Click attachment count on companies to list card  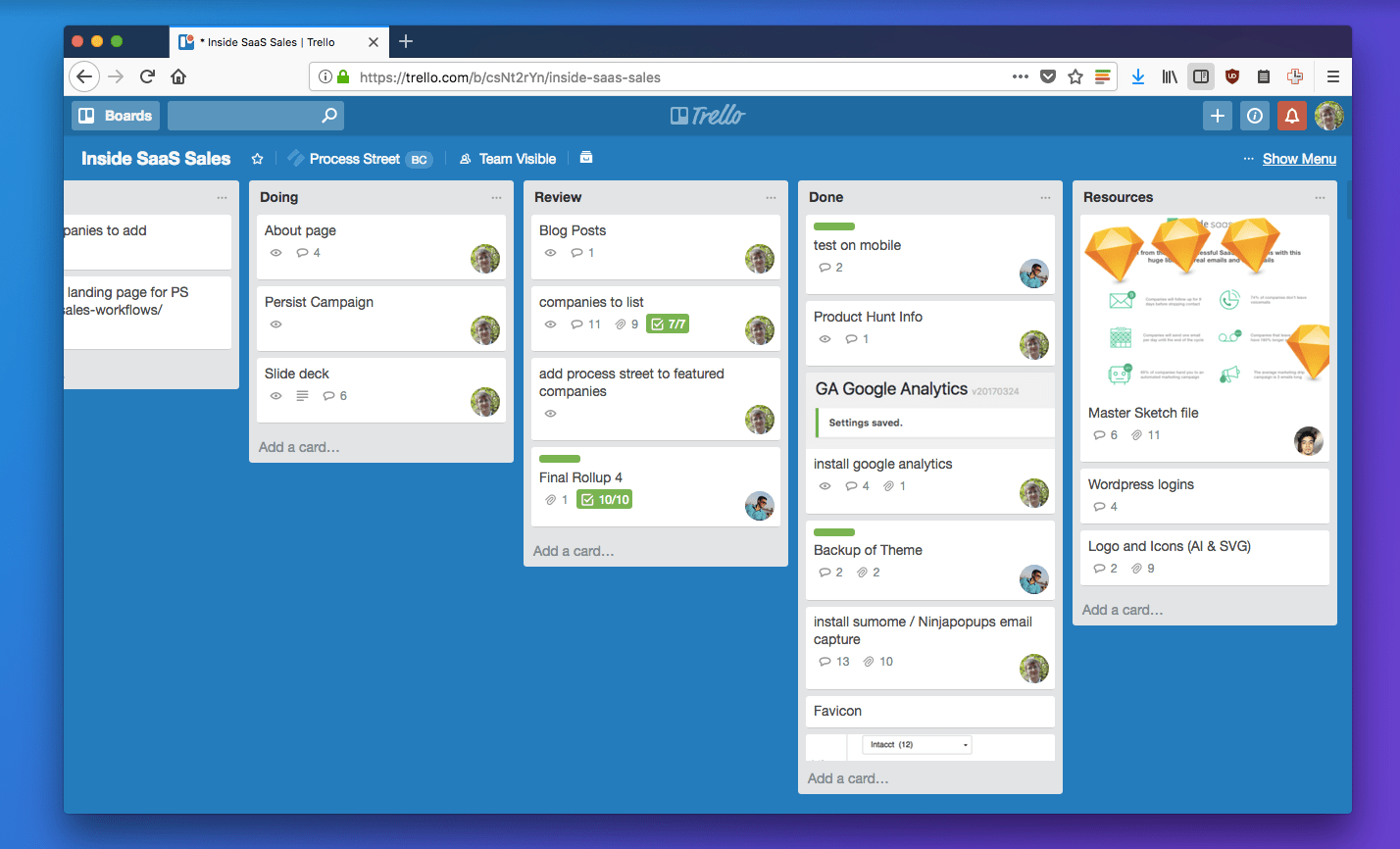626,325
